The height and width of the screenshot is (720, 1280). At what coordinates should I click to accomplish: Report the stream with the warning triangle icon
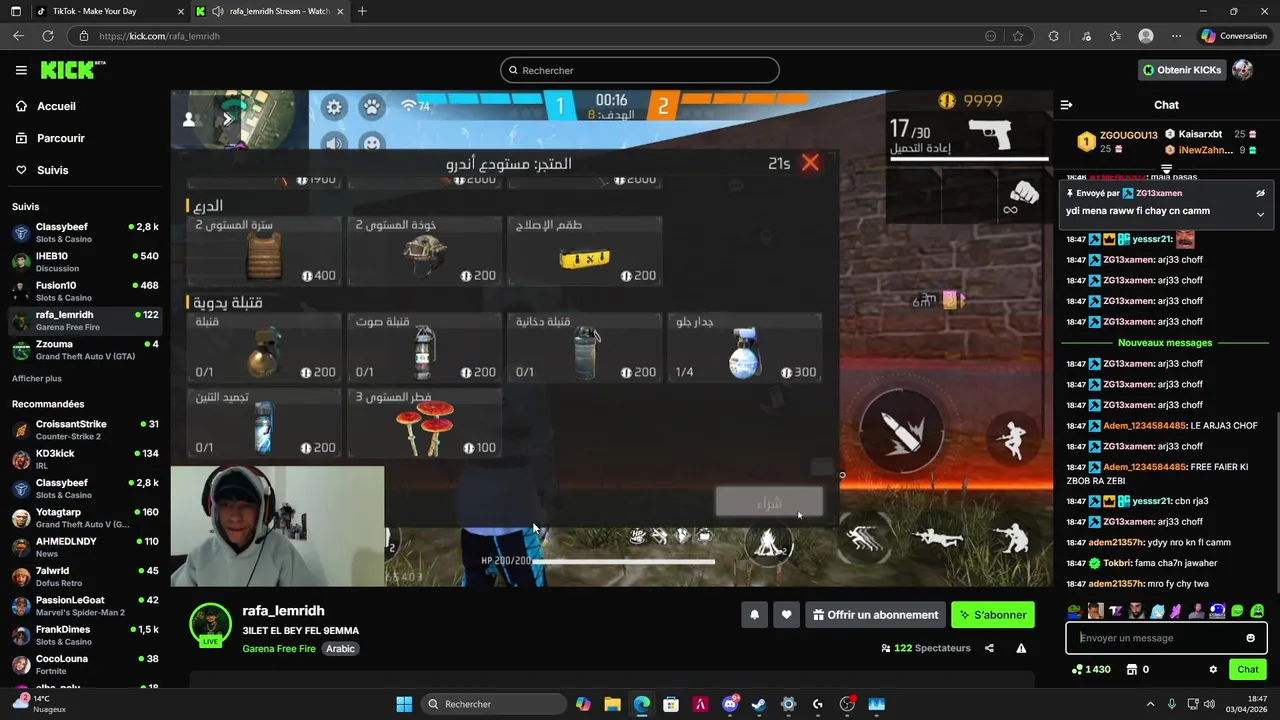click(1021, 648)
